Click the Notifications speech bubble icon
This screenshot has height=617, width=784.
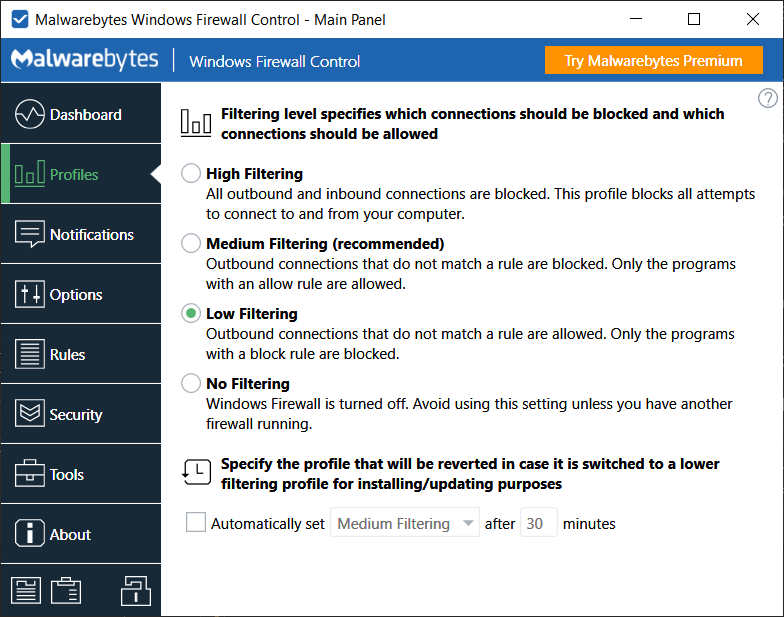coord(30,234)
